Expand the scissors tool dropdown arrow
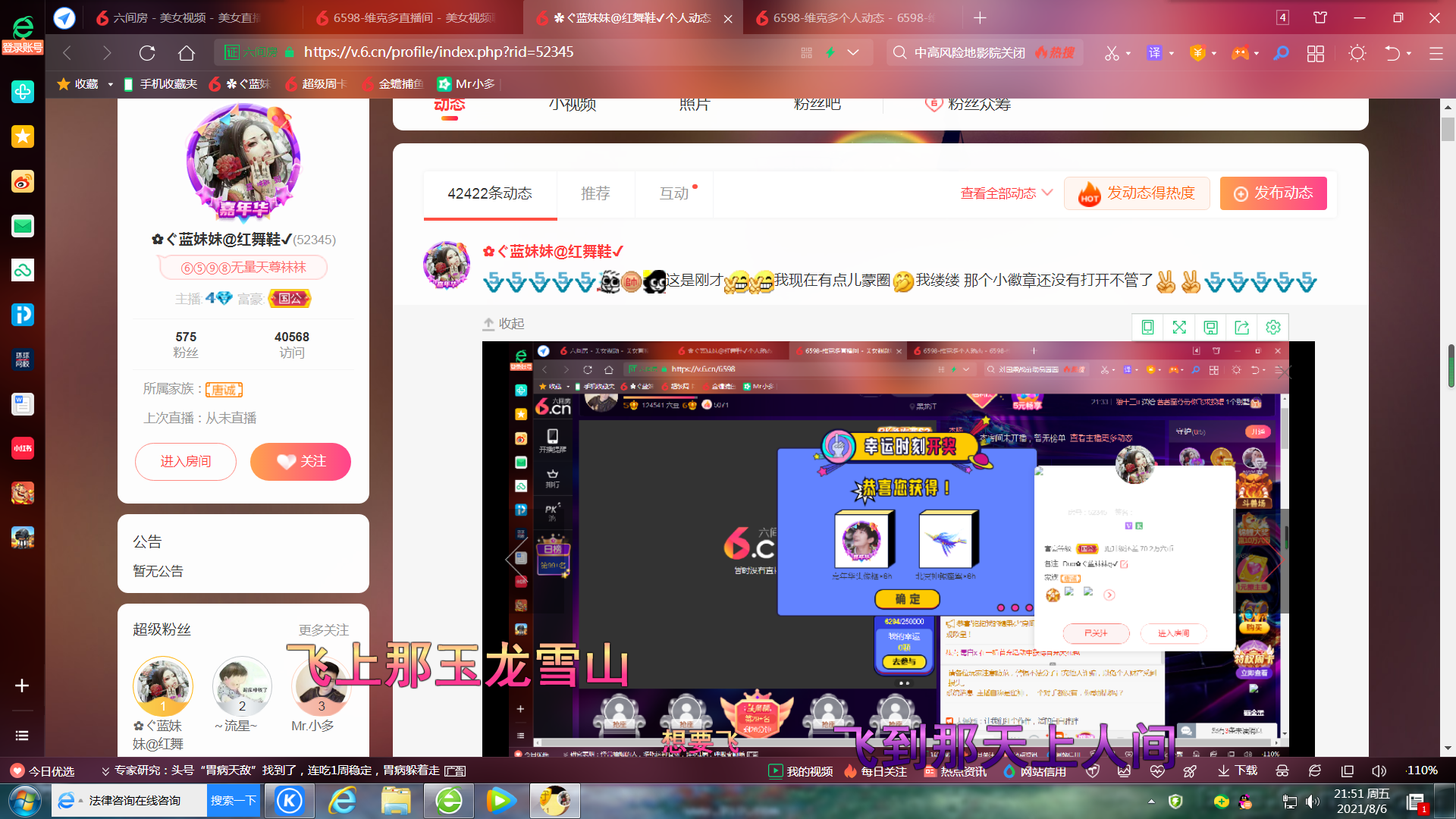Screen dimensions: 1456x819 pyautogui.click(x=1128, y=53)
